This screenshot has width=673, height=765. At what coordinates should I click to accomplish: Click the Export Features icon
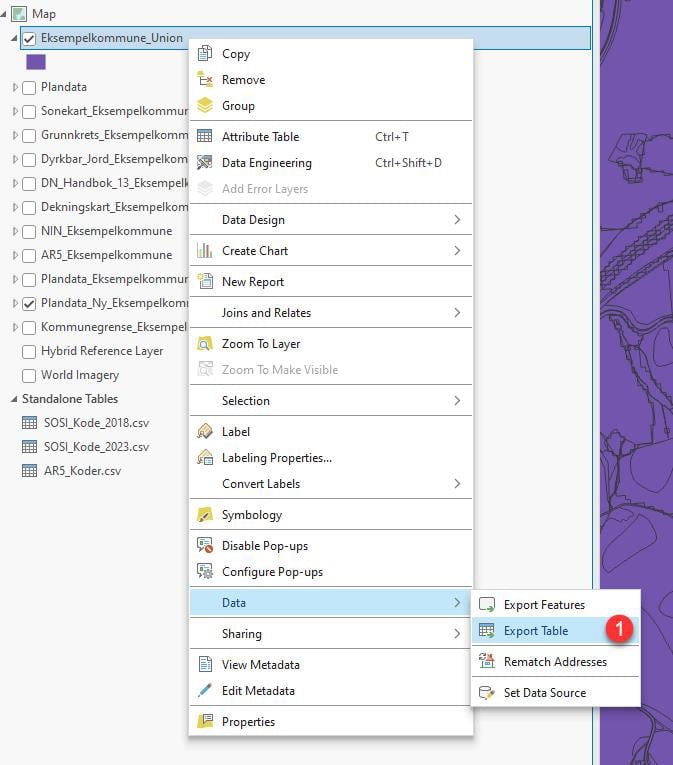487,605
